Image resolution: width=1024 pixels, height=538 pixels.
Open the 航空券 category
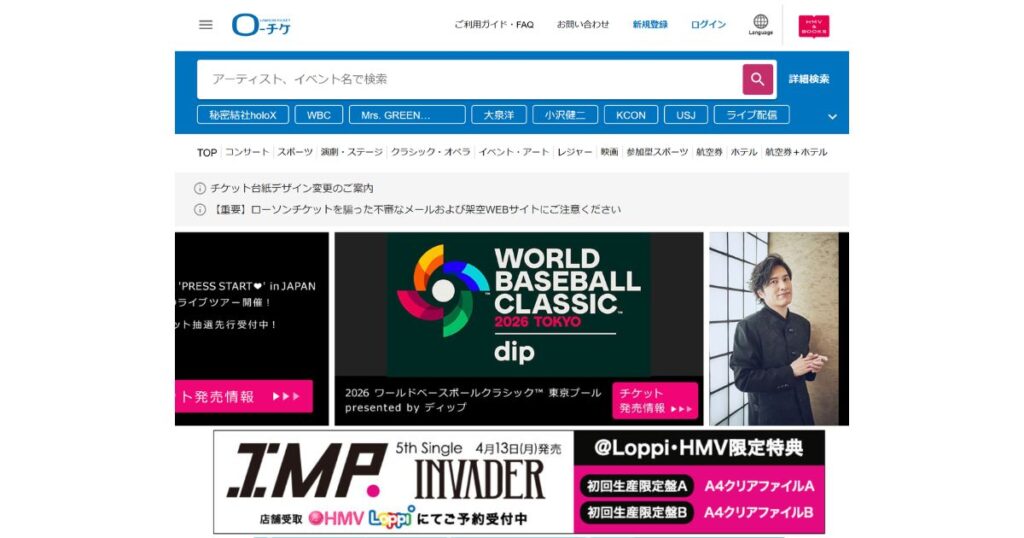[709, 152]
